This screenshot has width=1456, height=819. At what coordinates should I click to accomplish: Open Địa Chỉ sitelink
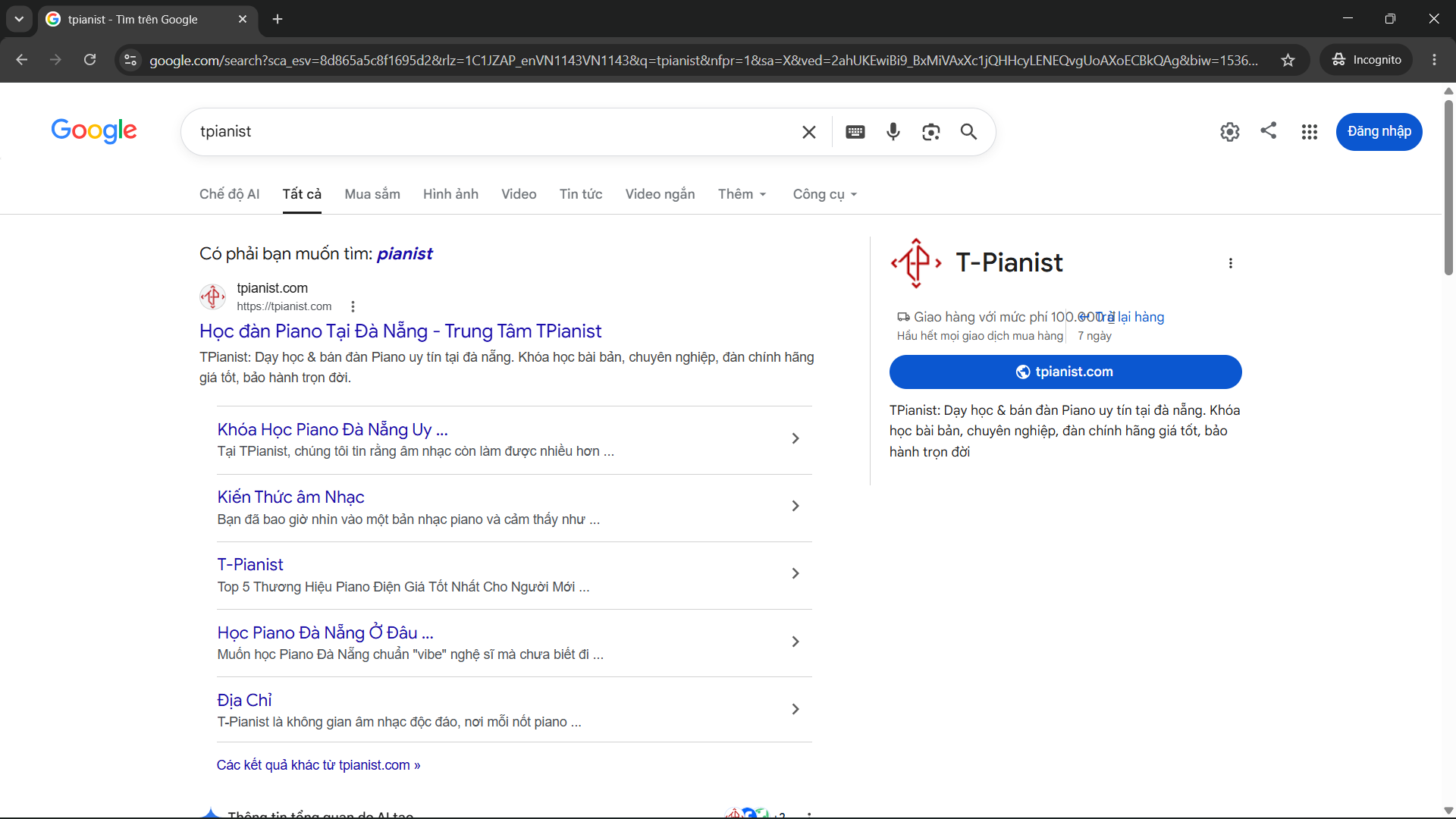[244, 700]
